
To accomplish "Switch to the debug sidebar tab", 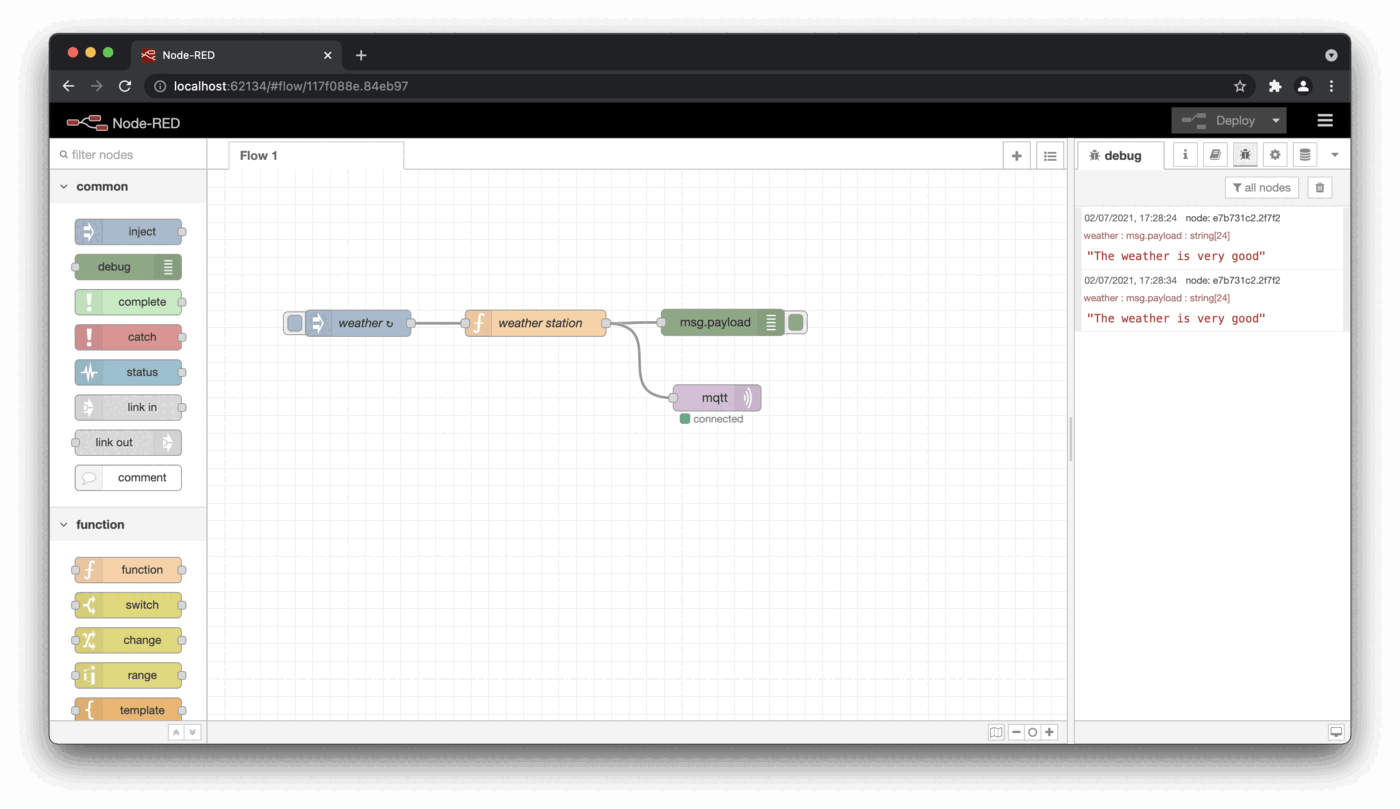I will 1120,156.
